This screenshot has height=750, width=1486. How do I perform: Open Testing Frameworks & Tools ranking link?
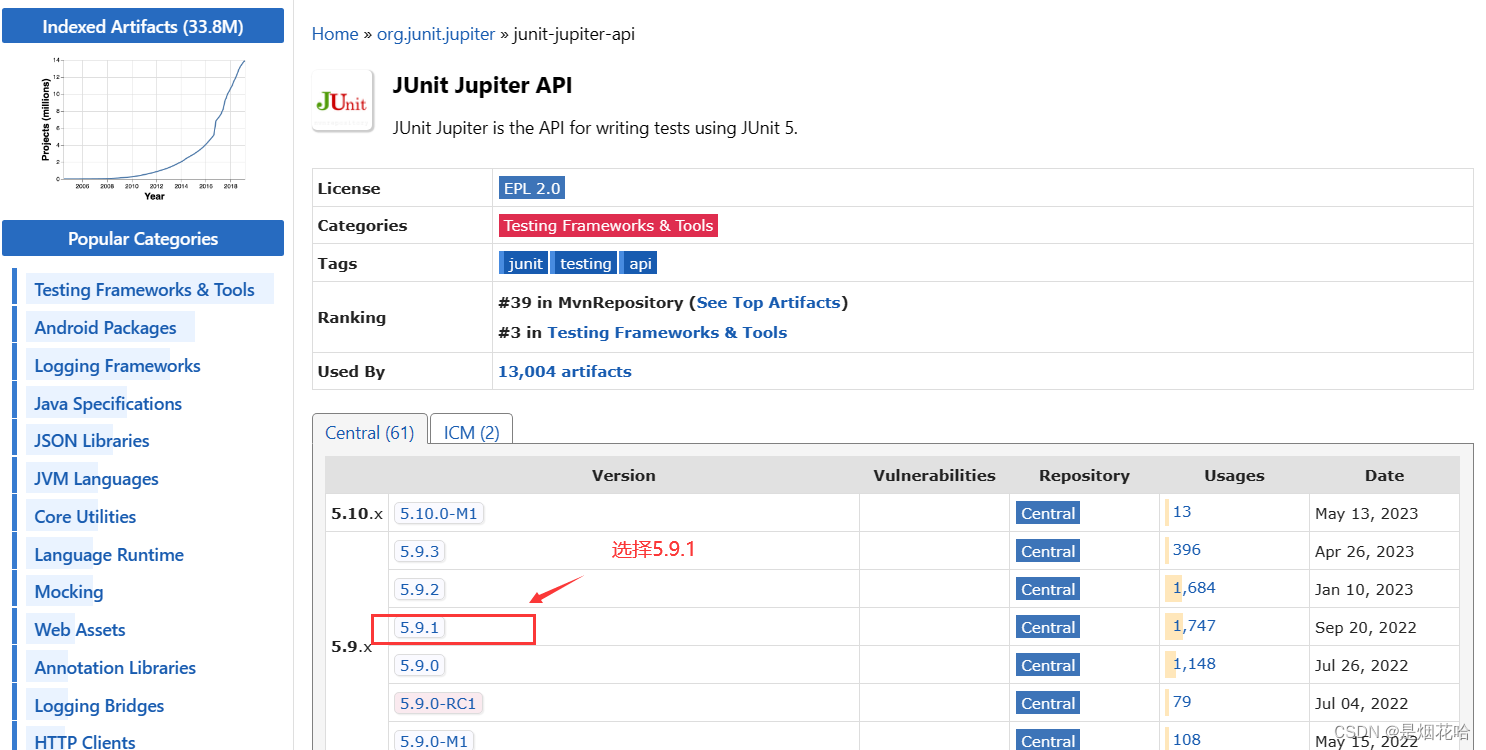tap(667, 332)
